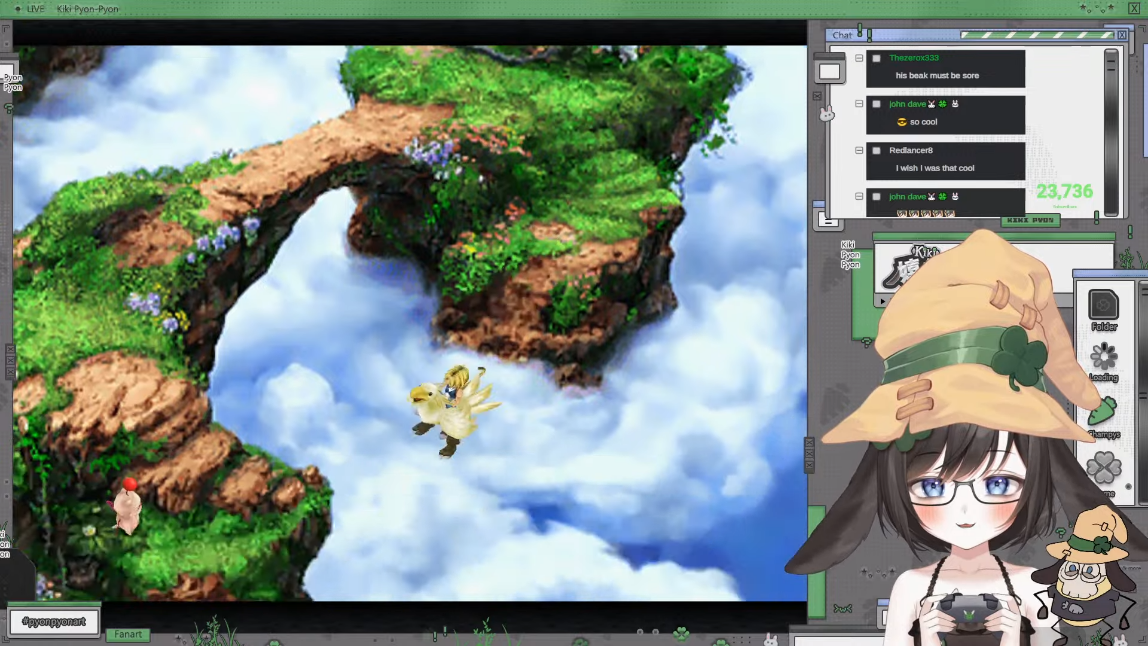Click text 'I wish I was that cool'
Viewport: 1148px width, 646px height.
(x=935, y=168)
